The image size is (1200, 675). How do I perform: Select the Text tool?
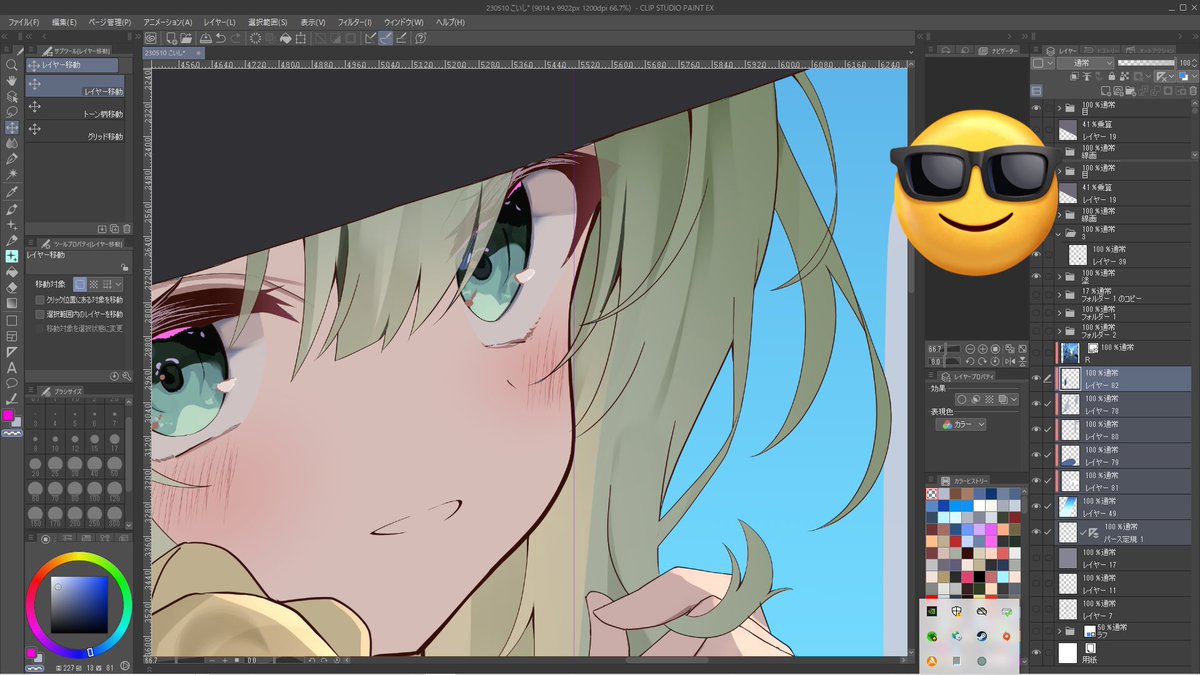11,367
